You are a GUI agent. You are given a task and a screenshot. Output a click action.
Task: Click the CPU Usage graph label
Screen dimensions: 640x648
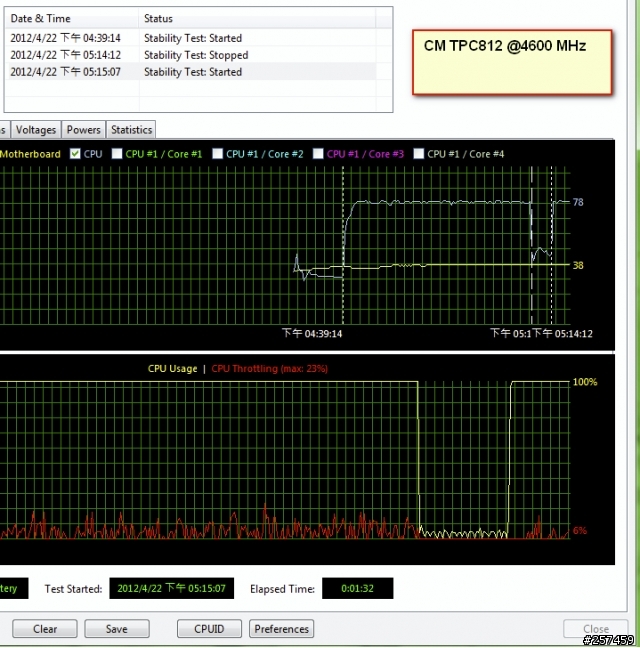[172, 369]
